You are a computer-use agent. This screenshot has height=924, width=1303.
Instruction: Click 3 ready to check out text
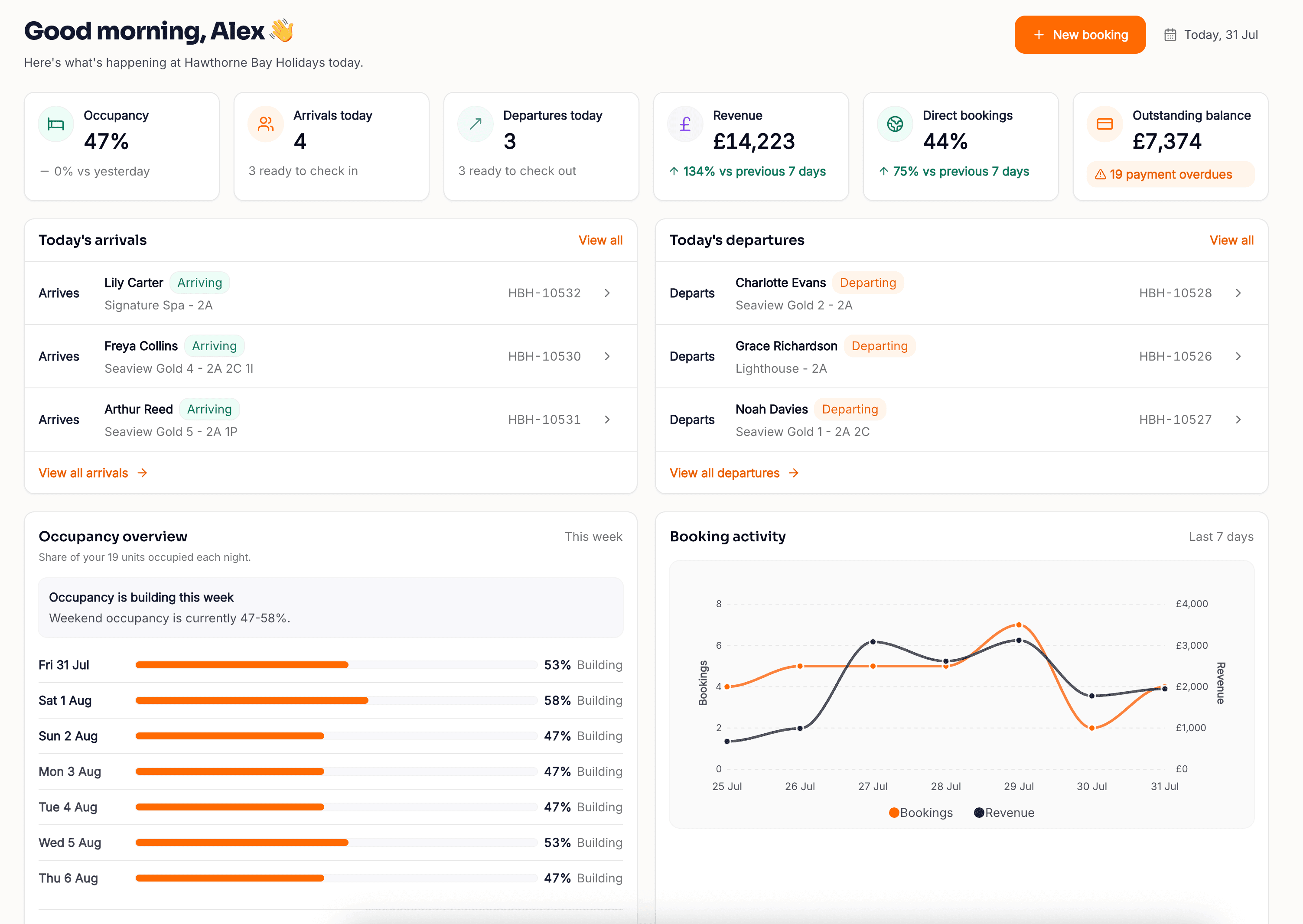pos(517,171)
